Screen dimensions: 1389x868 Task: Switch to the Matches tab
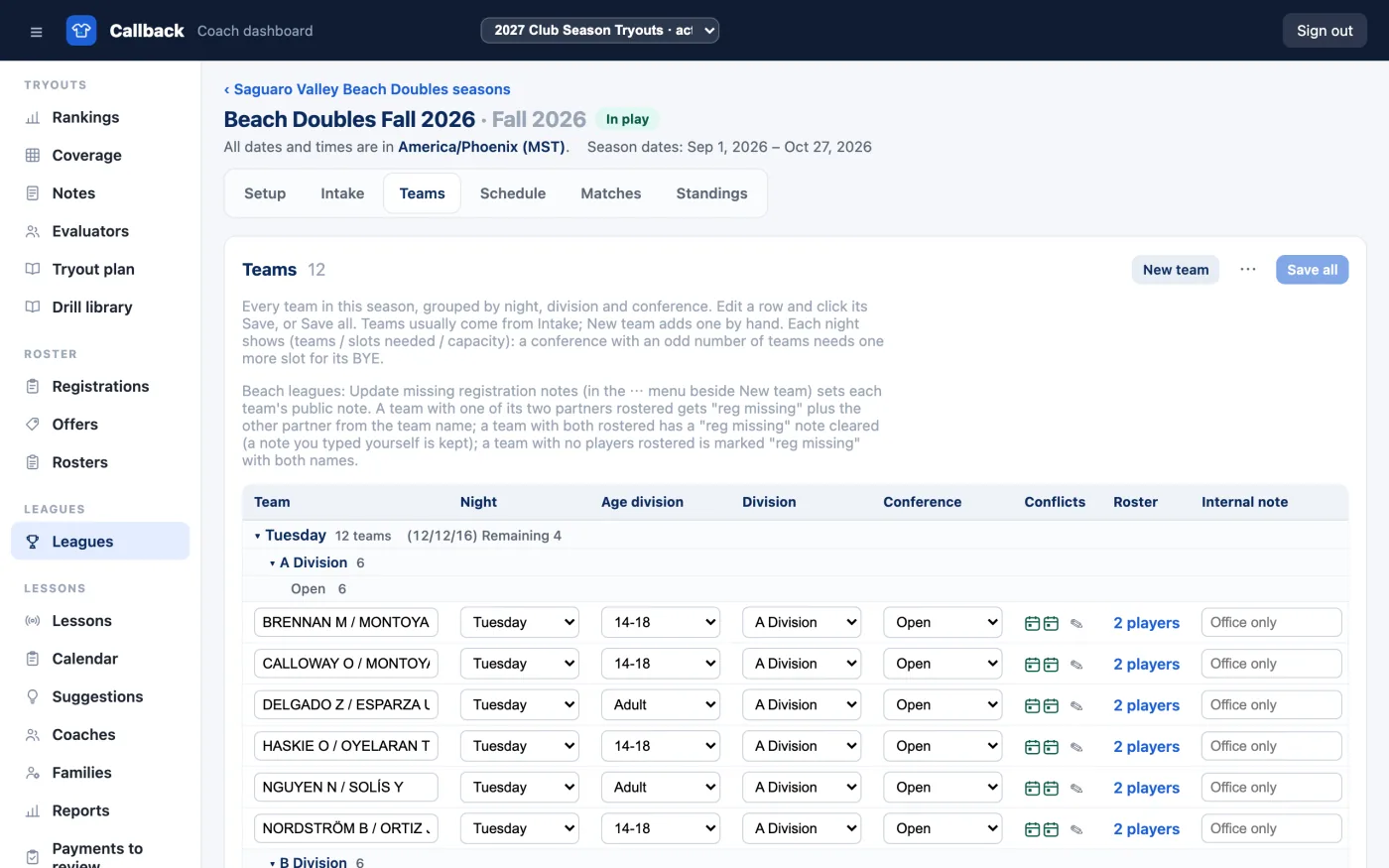(x=611, y=193)
